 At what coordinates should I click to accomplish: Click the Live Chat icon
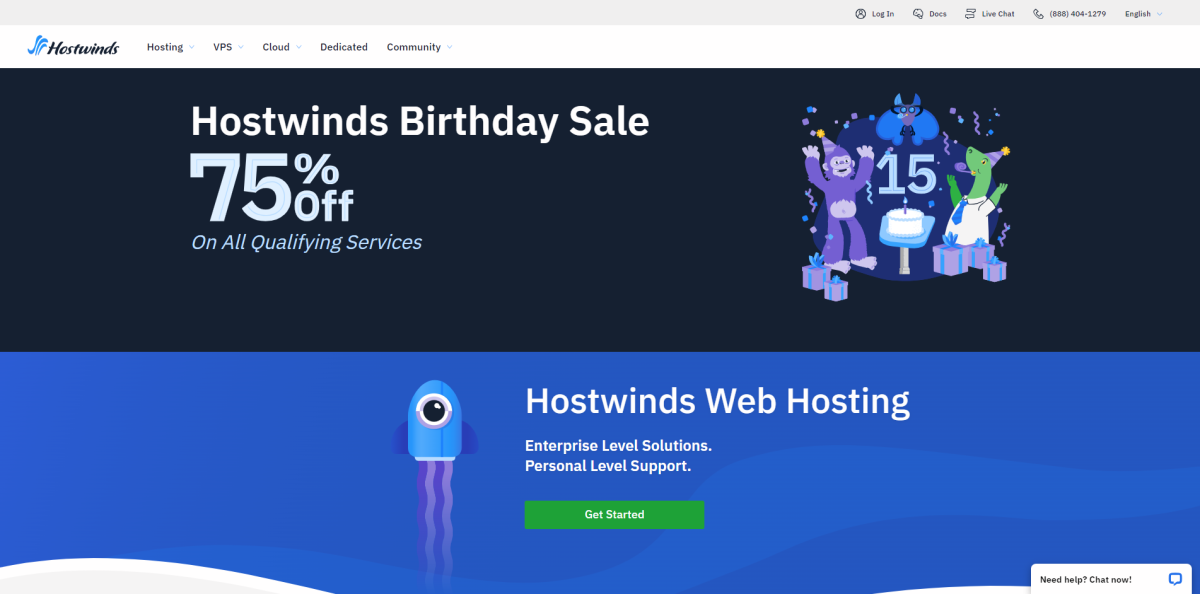click(970, 14)
